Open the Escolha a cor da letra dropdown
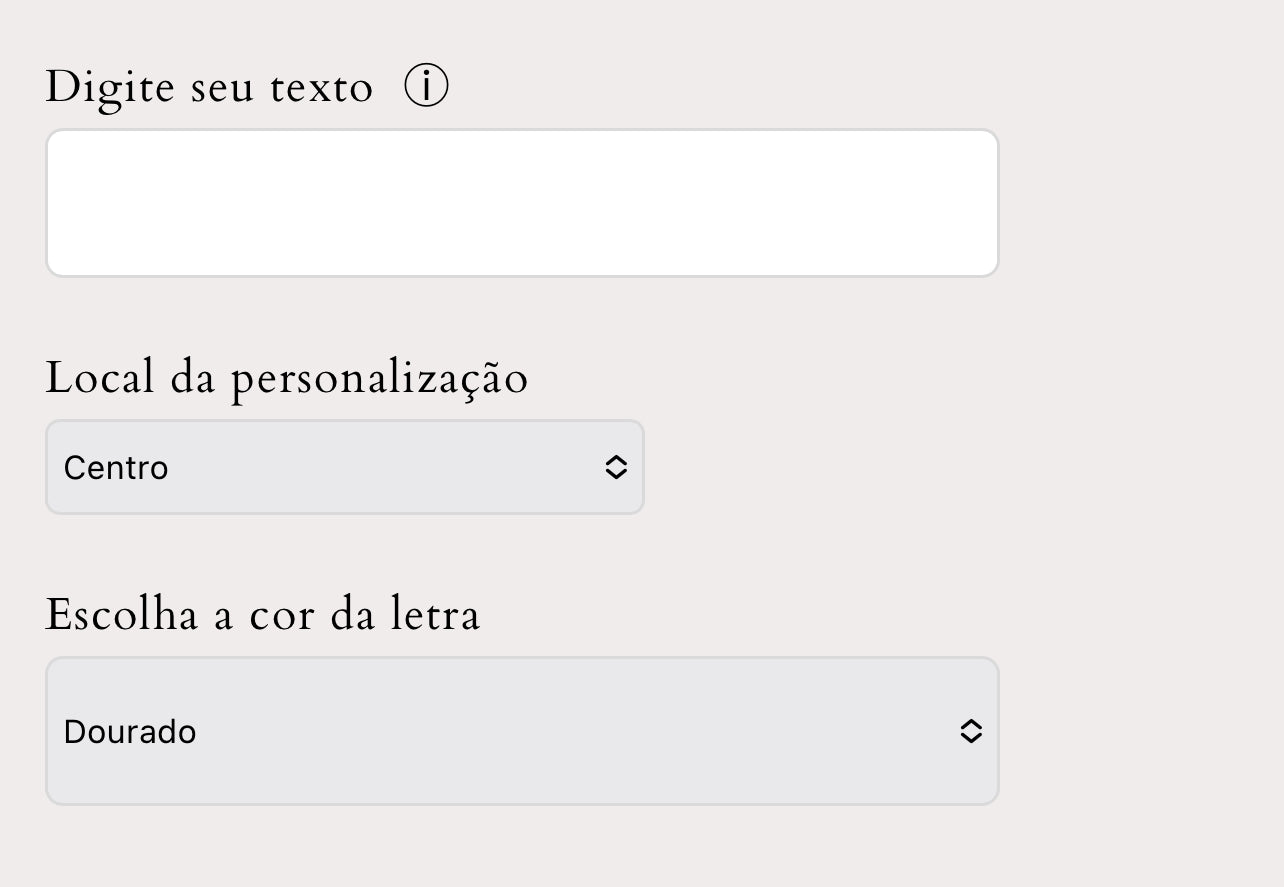This screenshot has width=1284, height=887. (x=522, y=731)
